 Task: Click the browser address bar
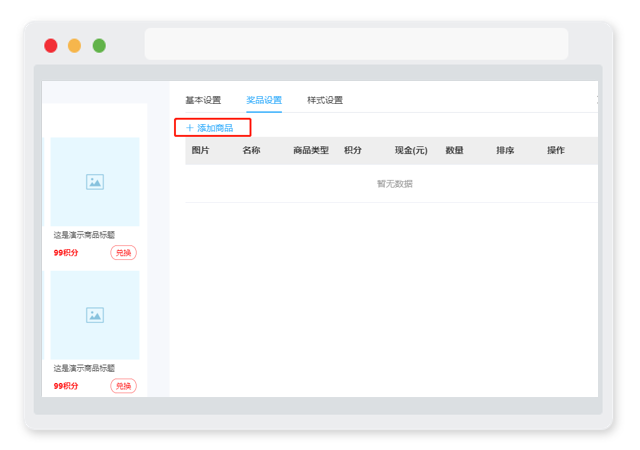click(356, 44)
